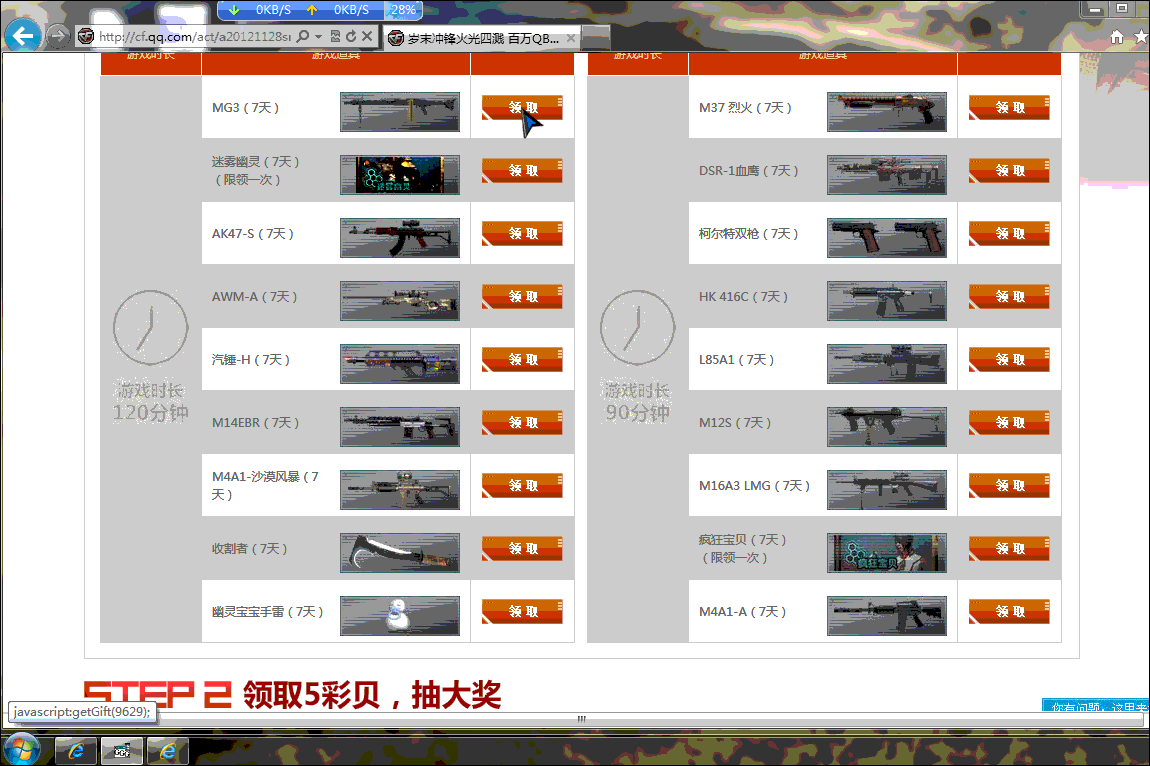Open the address bar dropdown arrow
Image resolution: width=1150 pixels, height=766 pixels.
pyautogui.click(x=318, y=36)
